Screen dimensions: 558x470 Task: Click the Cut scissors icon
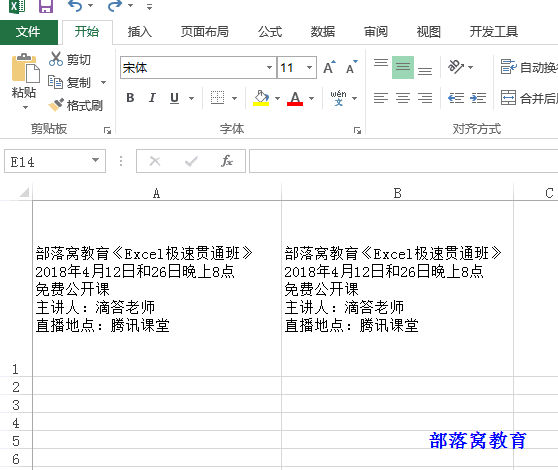(x=56, y=59)
